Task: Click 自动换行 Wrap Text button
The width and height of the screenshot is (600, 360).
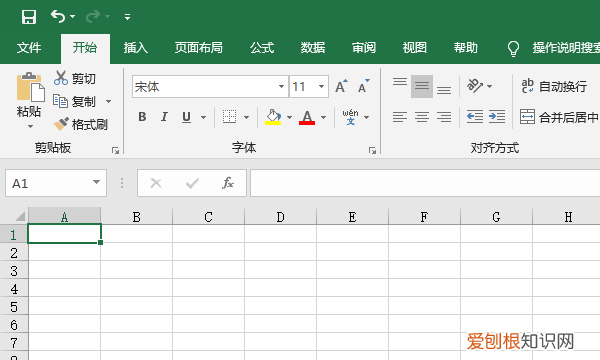Action: 554,86
